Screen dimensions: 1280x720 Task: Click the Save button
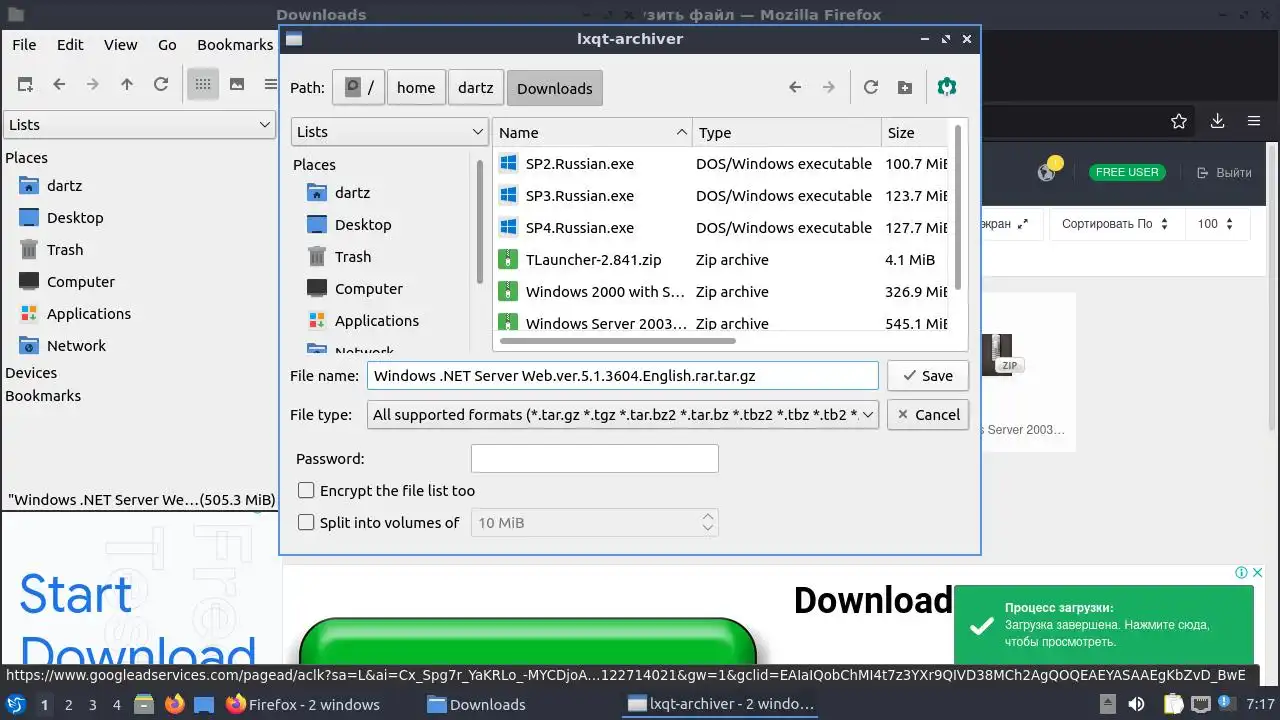928,376
